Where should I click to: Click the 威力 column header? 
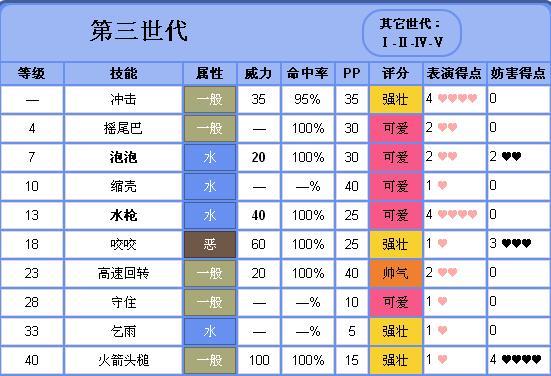tap(259, 73)
